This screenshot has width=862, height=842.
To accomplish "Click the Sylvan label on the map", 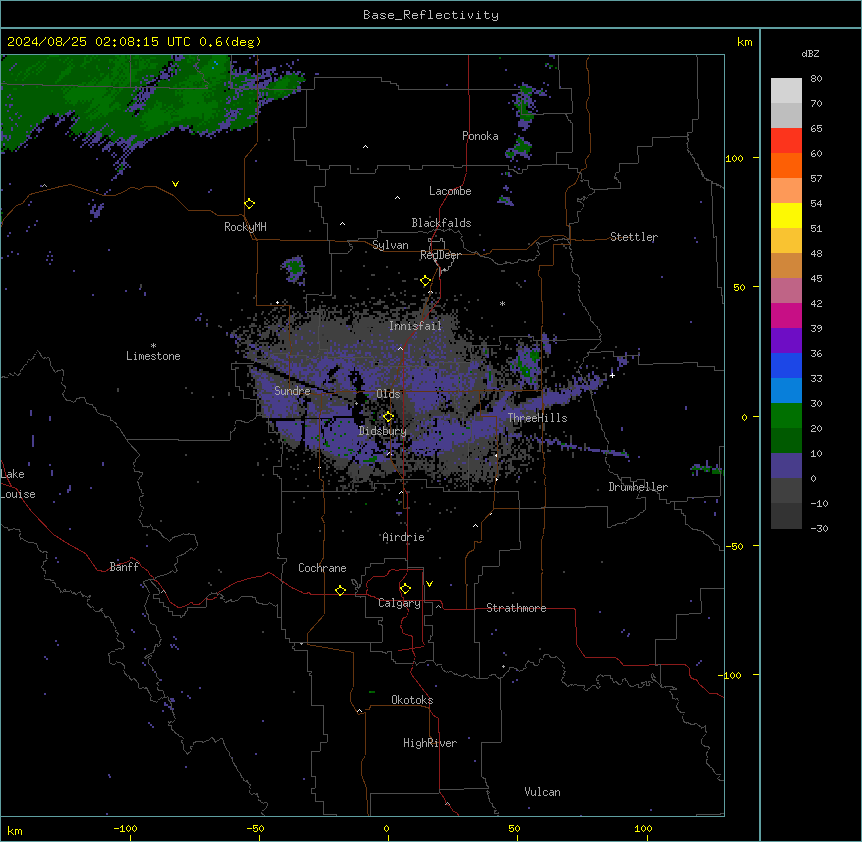I will pos(390,245).
